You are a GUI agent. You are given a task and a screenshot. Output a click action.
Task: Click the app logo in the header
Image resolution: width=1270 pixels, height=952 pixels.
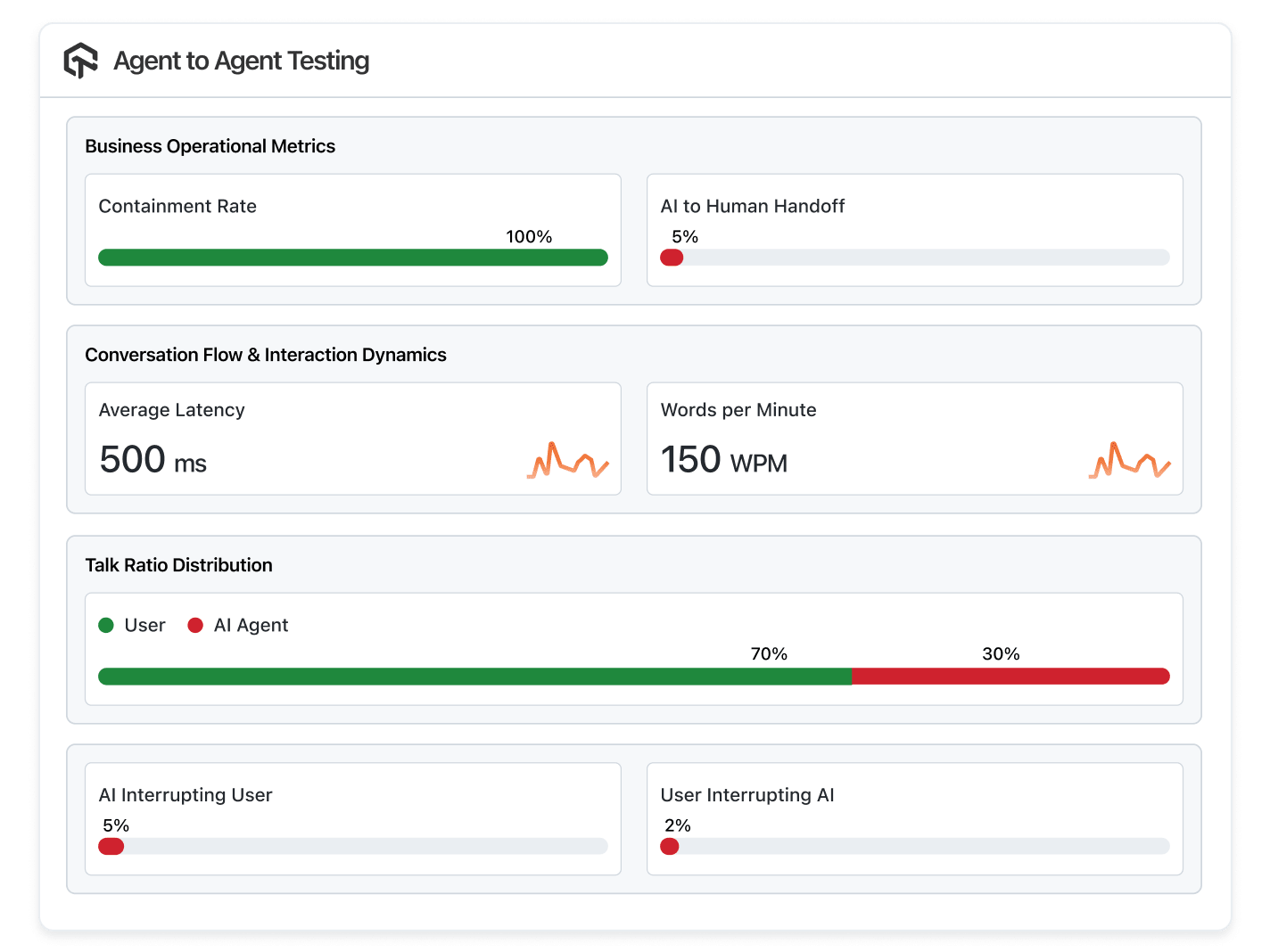pos(80,60)
